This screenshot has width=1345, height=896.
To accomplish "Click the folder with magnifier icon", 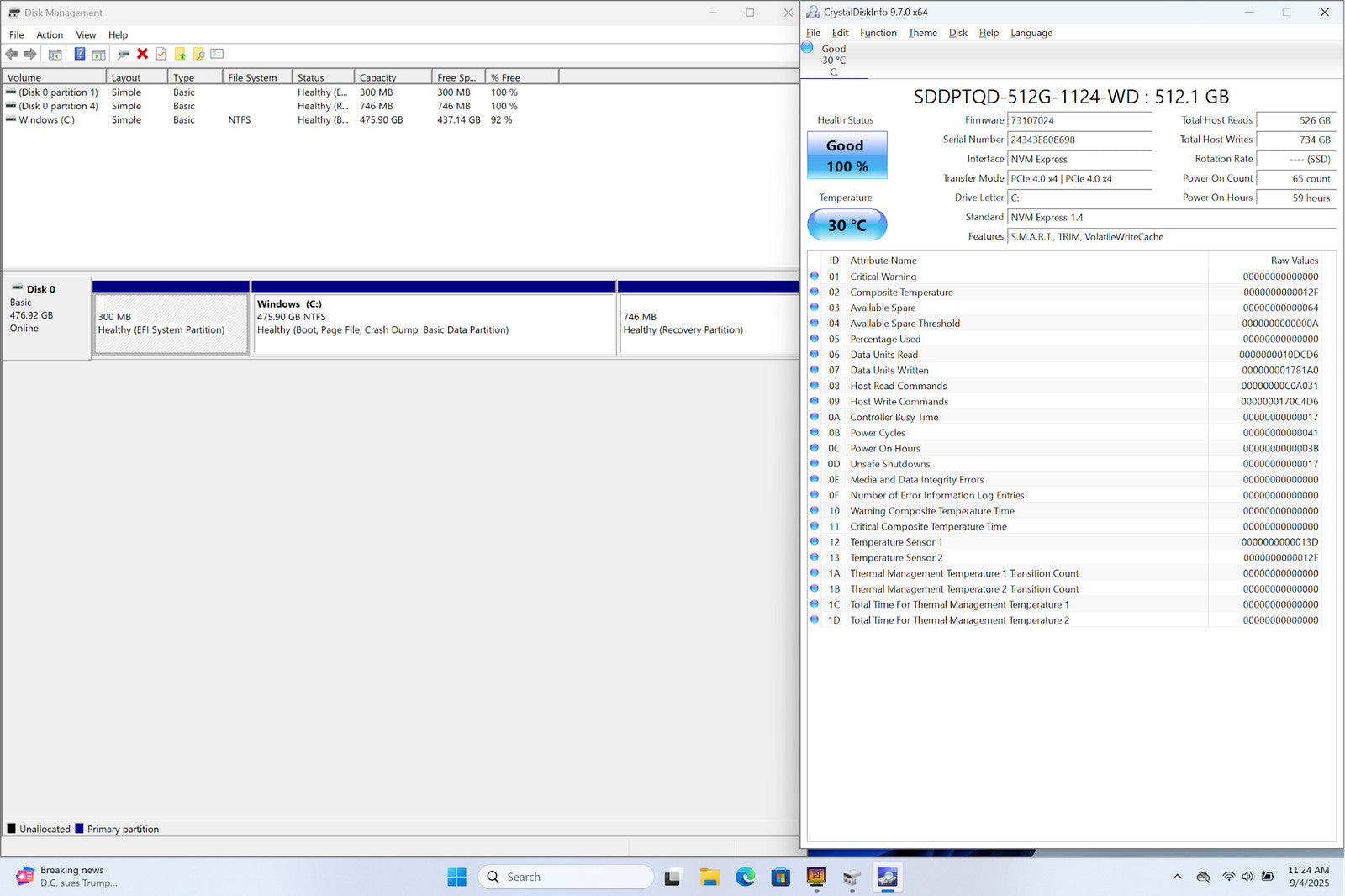I will click(x=198, y=54).
